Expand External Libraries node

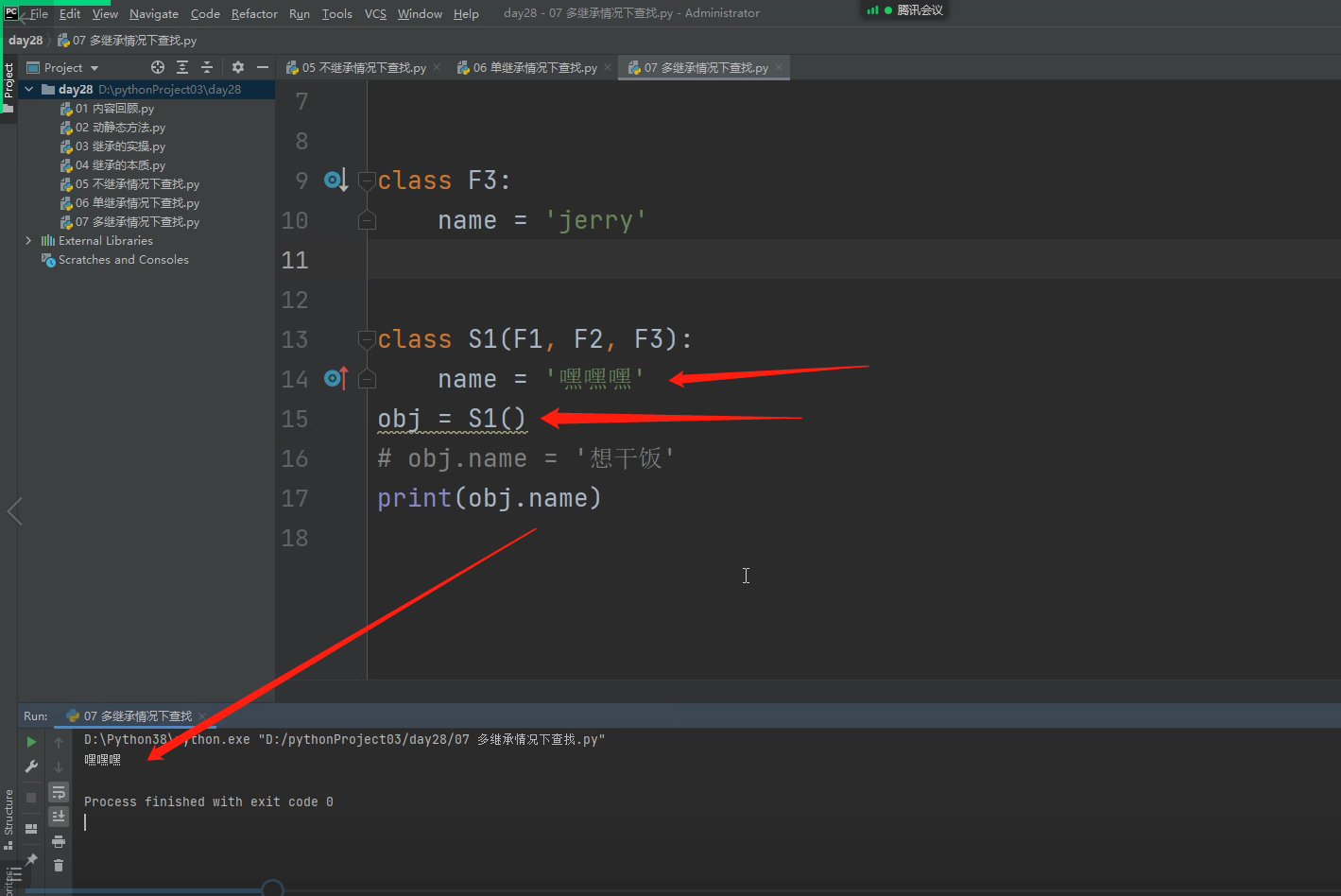point(28,240)
